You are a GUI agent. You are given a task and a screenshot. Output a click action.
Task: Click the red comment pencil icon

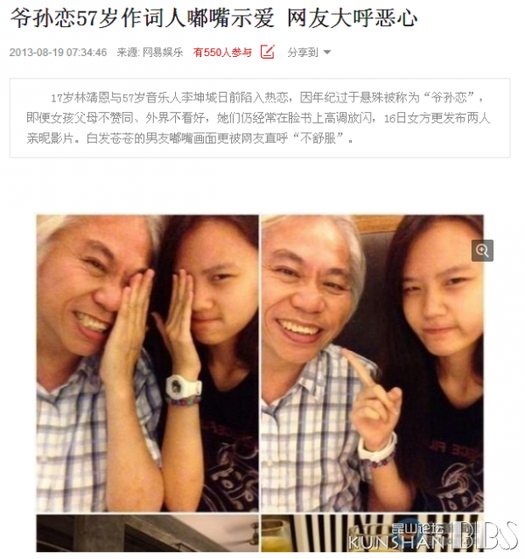(267, 52)
